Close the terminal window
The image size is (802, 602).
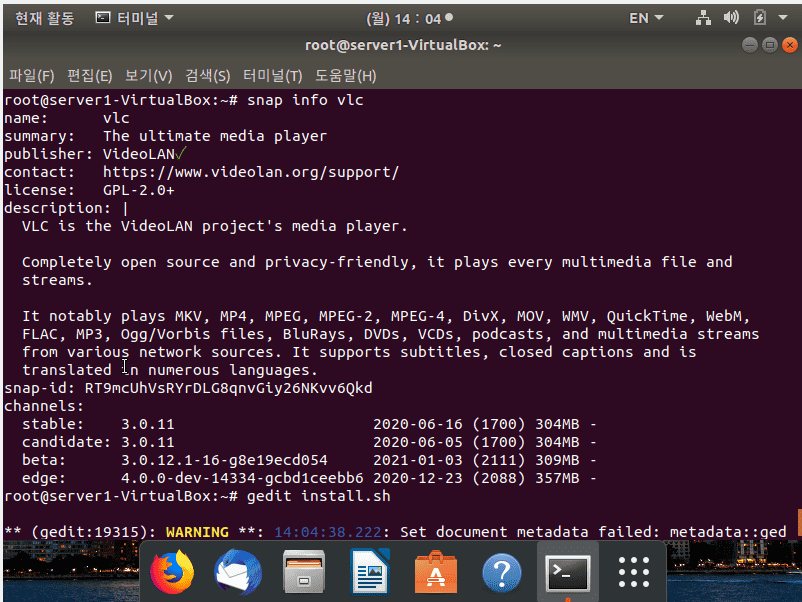(x=790, y=46)
